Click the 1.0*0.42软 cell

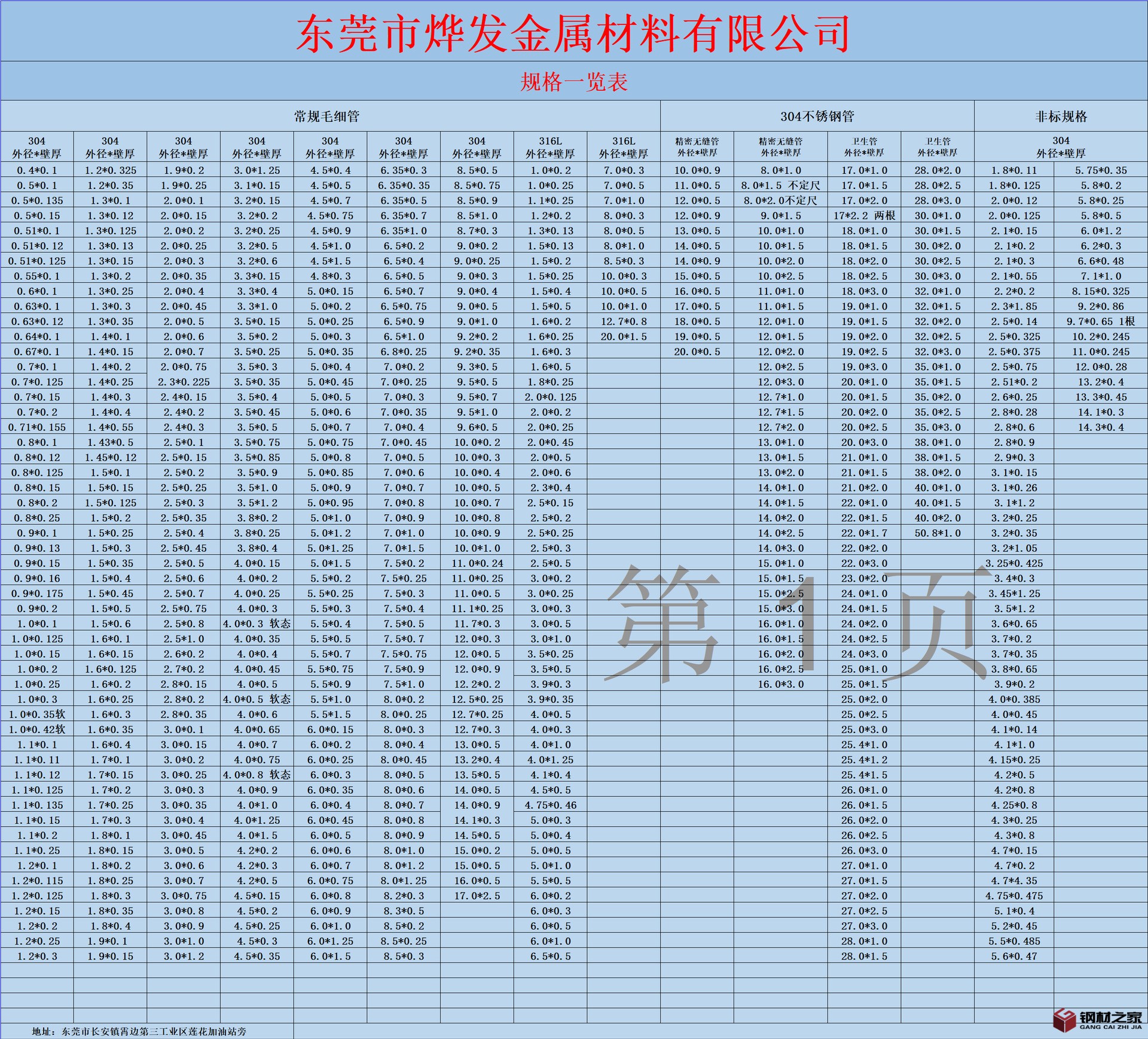point(36,729)
